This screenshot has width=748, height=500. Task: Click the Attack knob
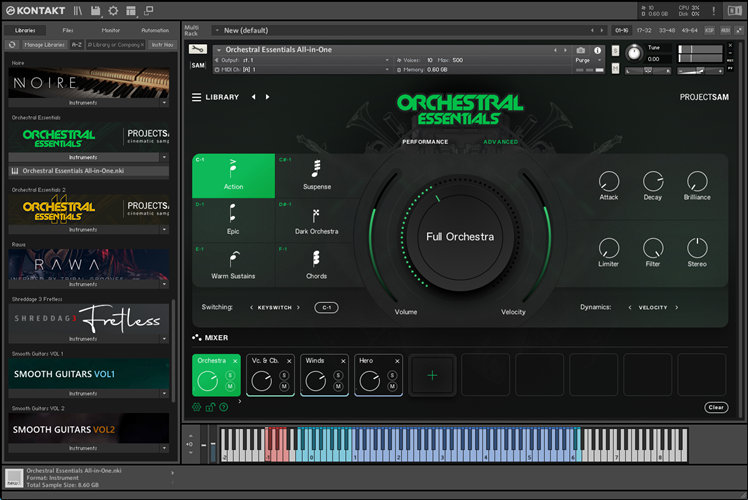[x=609, y=182]
